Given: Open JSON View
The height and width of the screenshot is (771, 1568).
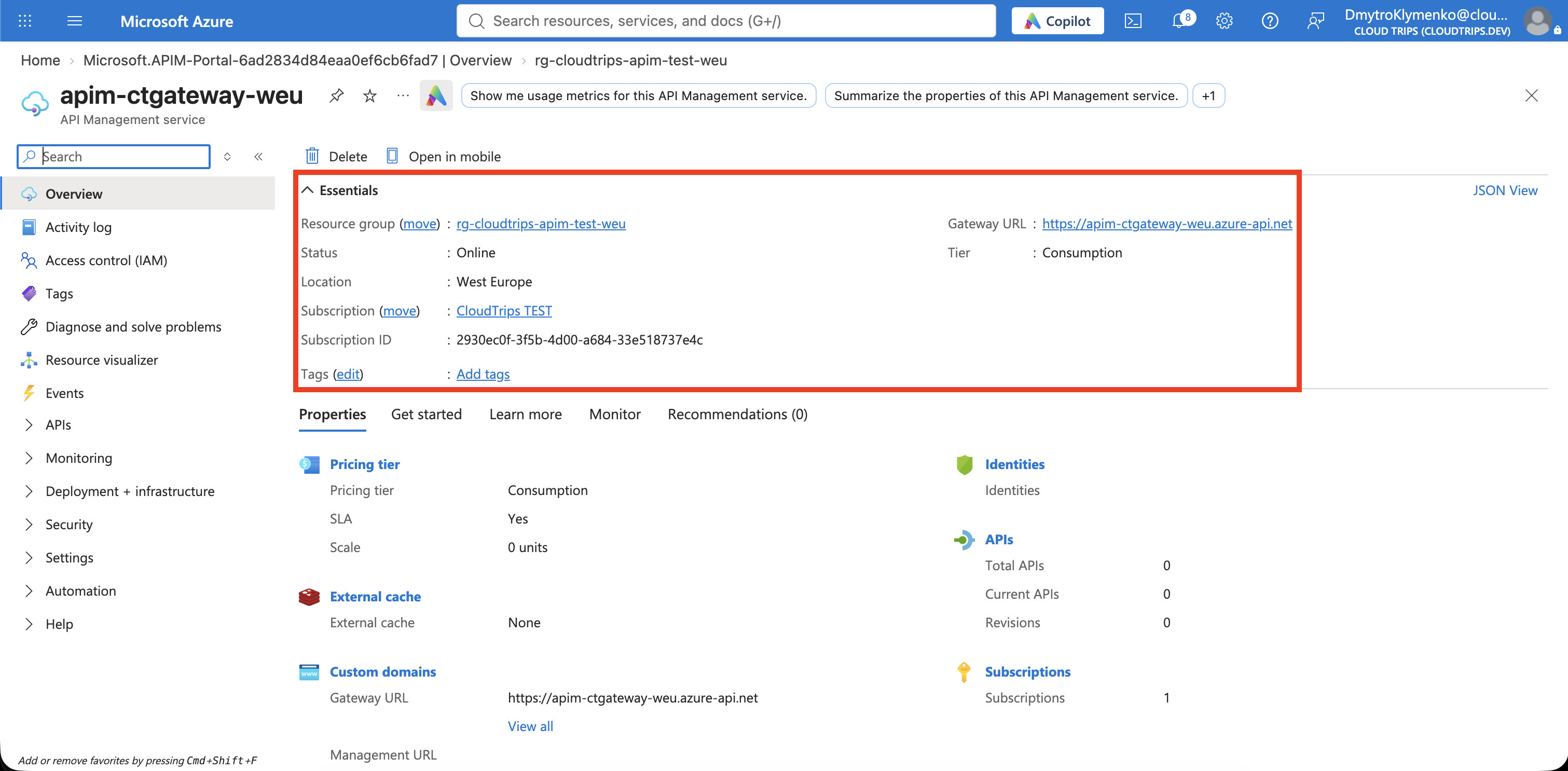Looking at the screenshot, I should tap(1505, 190).
